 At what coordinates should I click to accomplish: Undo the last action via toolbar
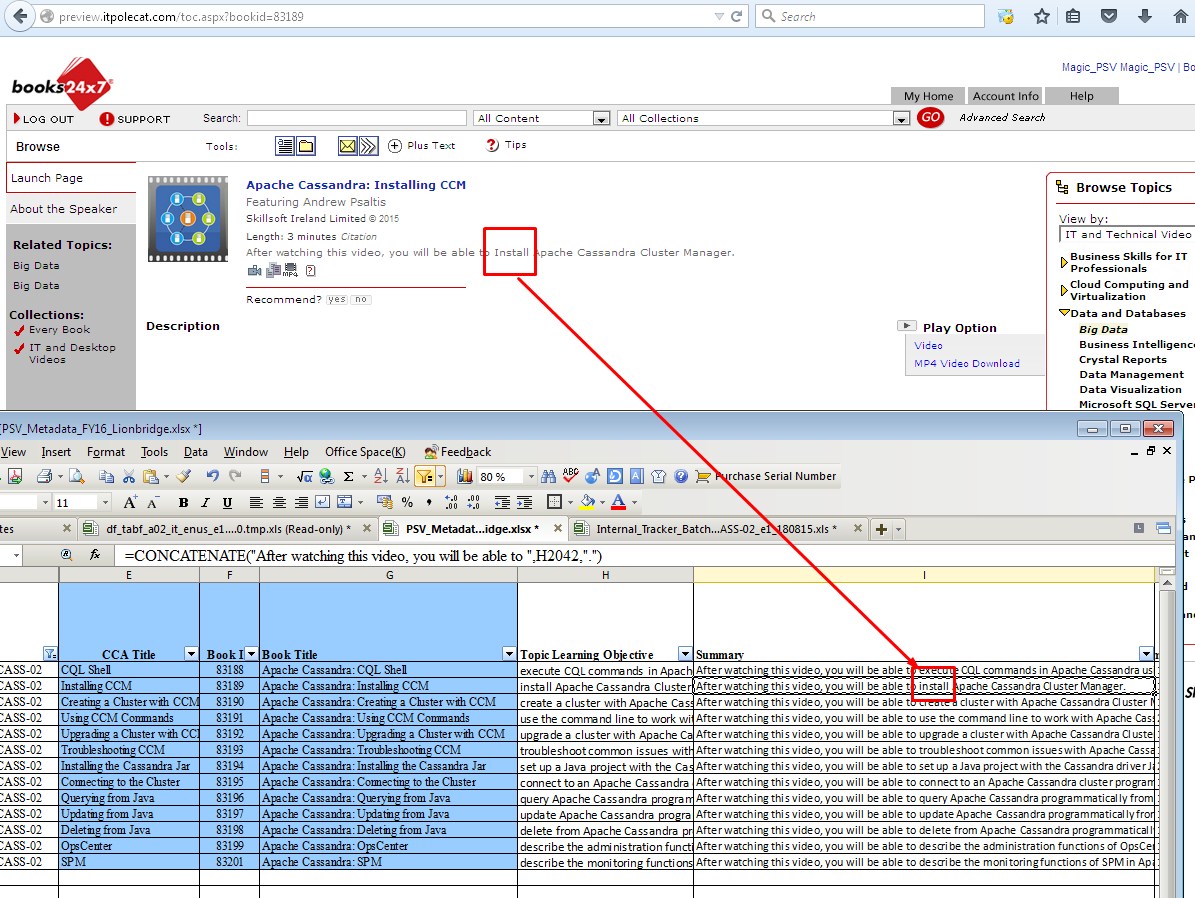pyautogui.click(x=213, y=476)
